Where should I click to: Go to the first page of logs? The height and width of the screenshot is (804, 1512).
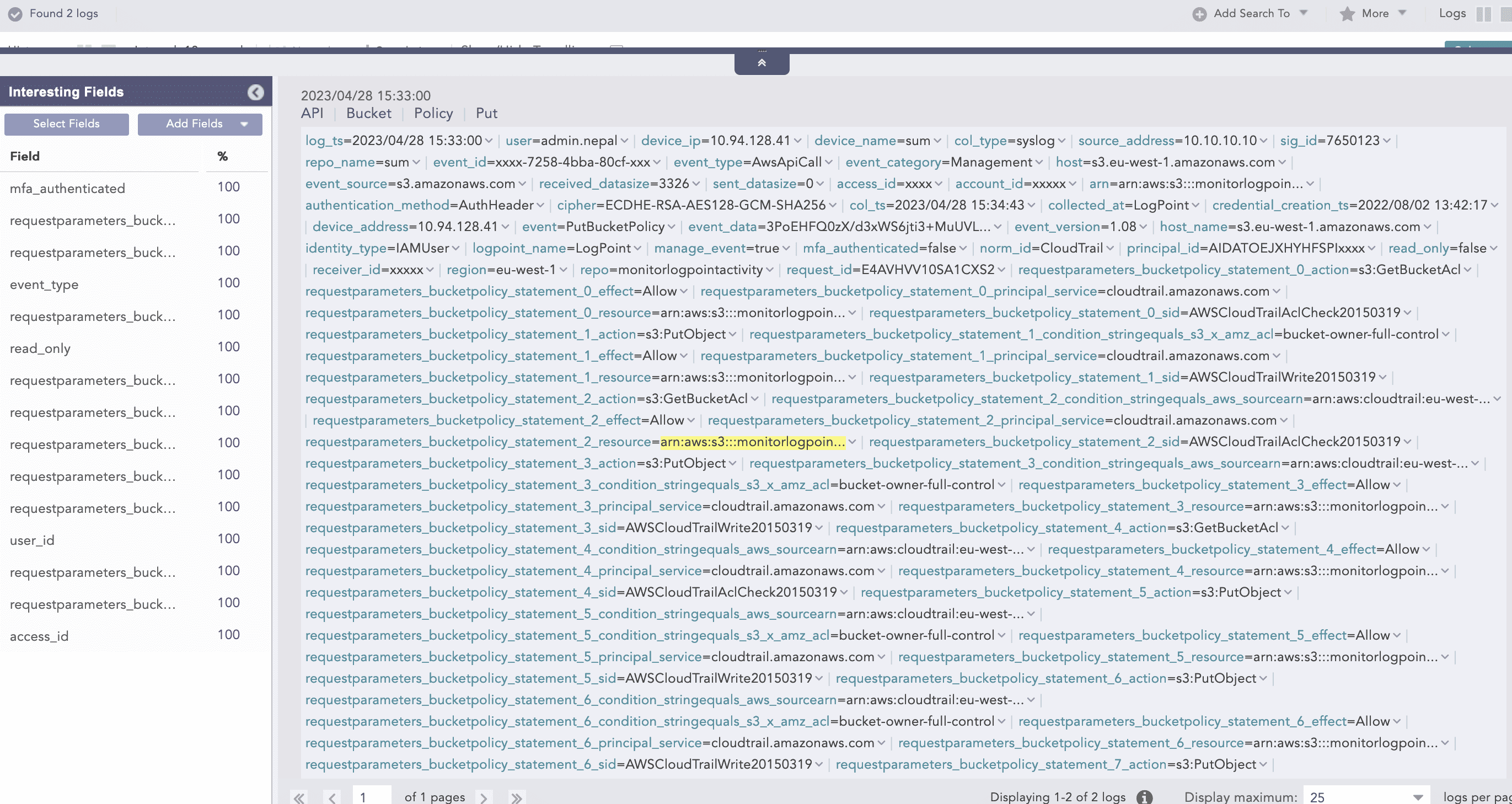coord(299,797)
